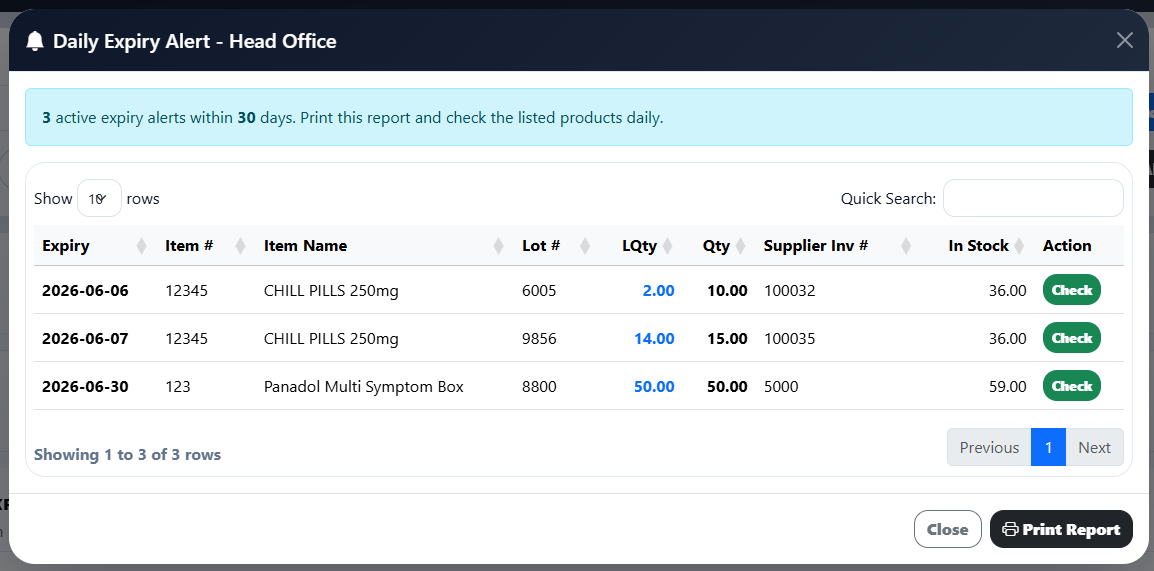Focus the Quick Search input field
This screenshot has width=1154, height=571.
tap(1033, 198)
